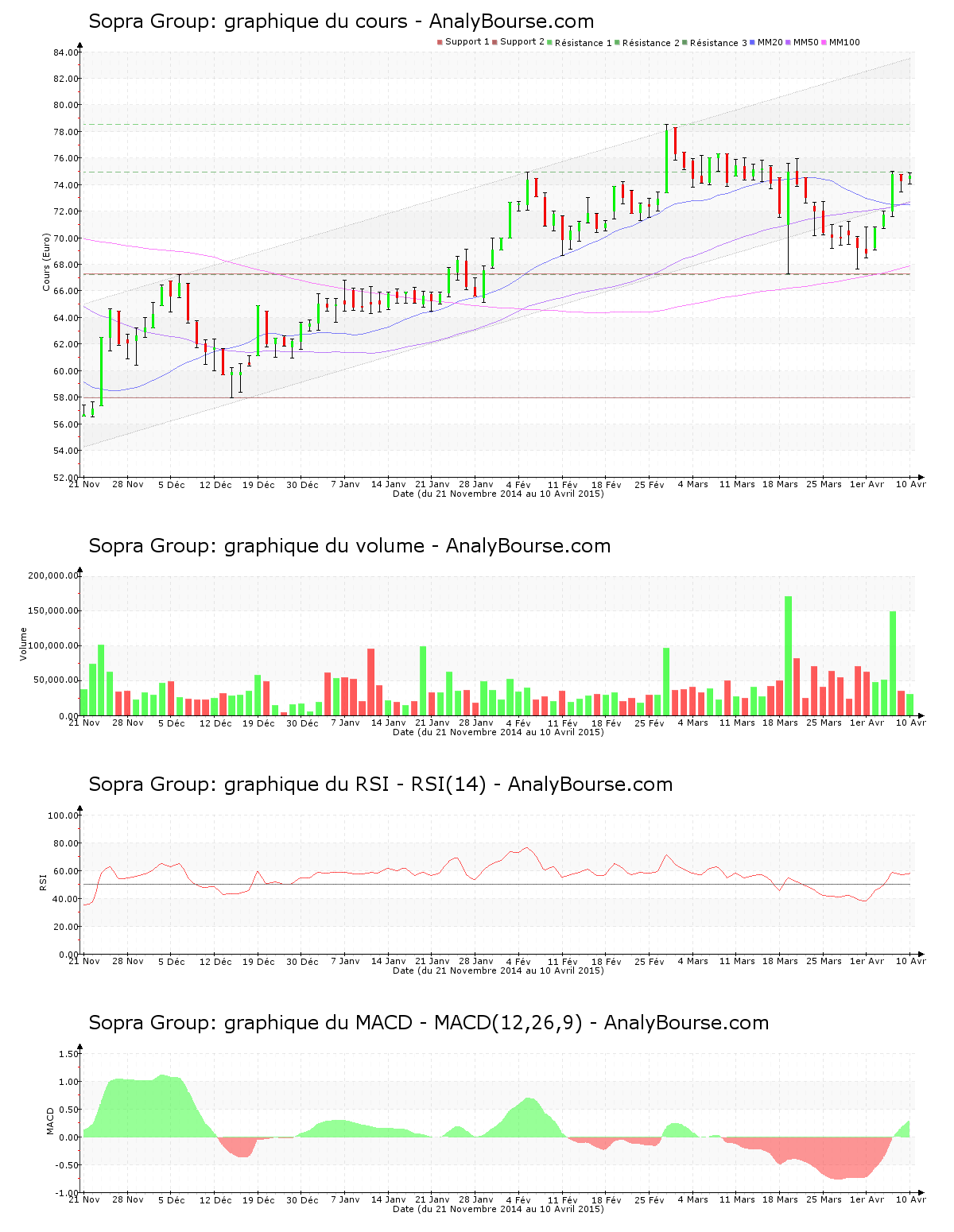Click the 84.00 value on the price axis
The width and height of the screenshot is (954, 1232).
click(x=66, y=52)
